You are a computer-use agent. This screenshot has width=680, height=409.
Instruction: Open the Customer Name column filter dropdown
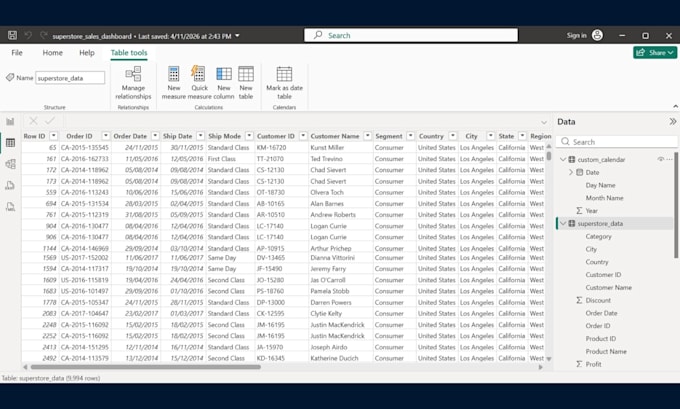(x=367, y=136)
